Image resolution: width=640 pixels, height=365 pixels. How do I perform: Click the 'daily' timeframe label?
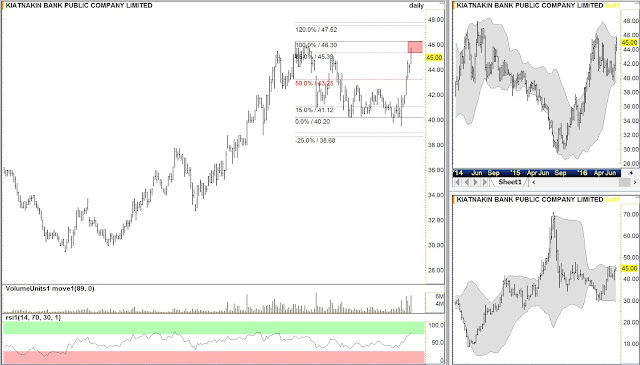coord(416,6)
